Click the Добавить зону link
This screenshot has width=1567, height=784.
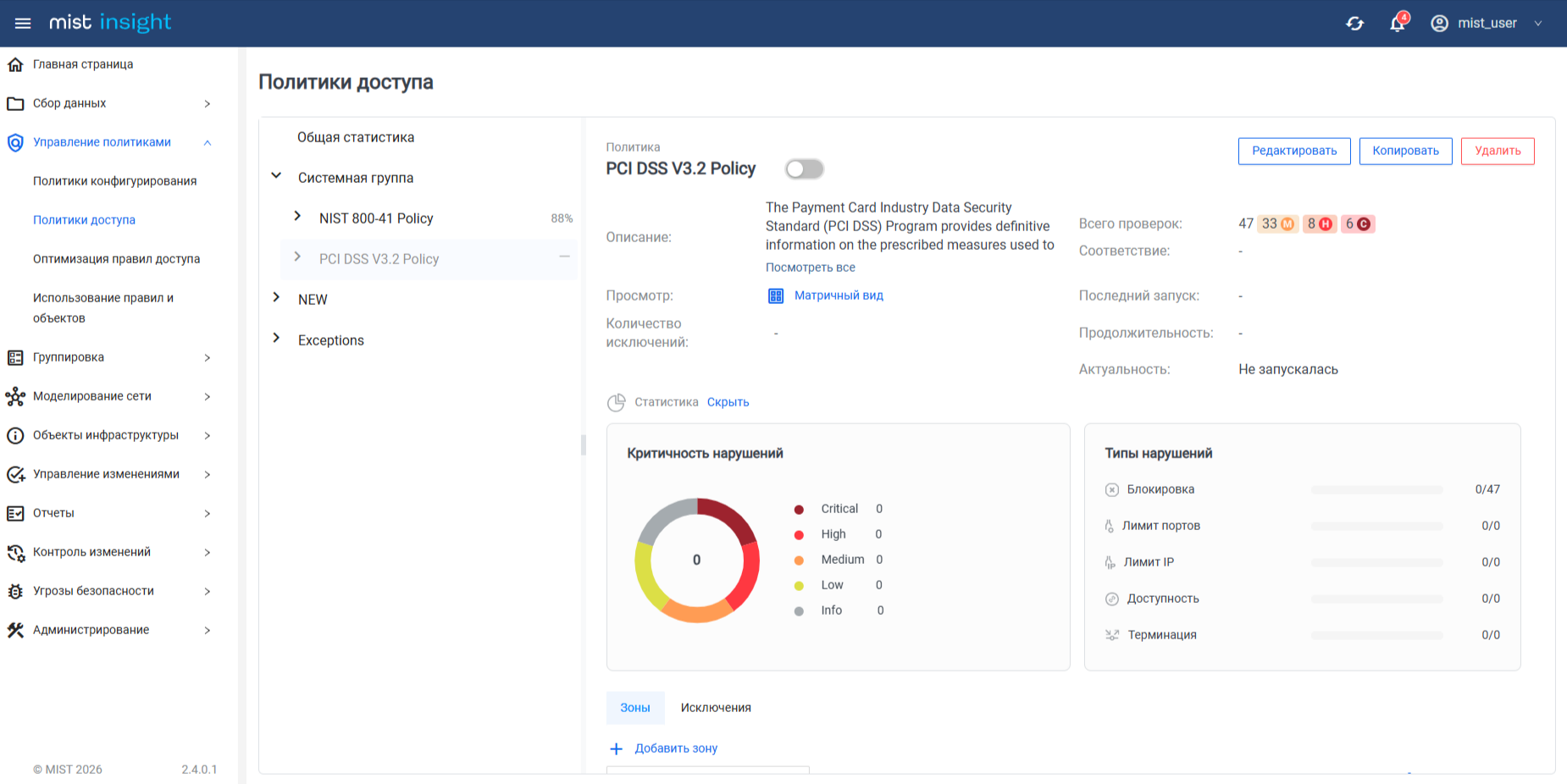676,748
